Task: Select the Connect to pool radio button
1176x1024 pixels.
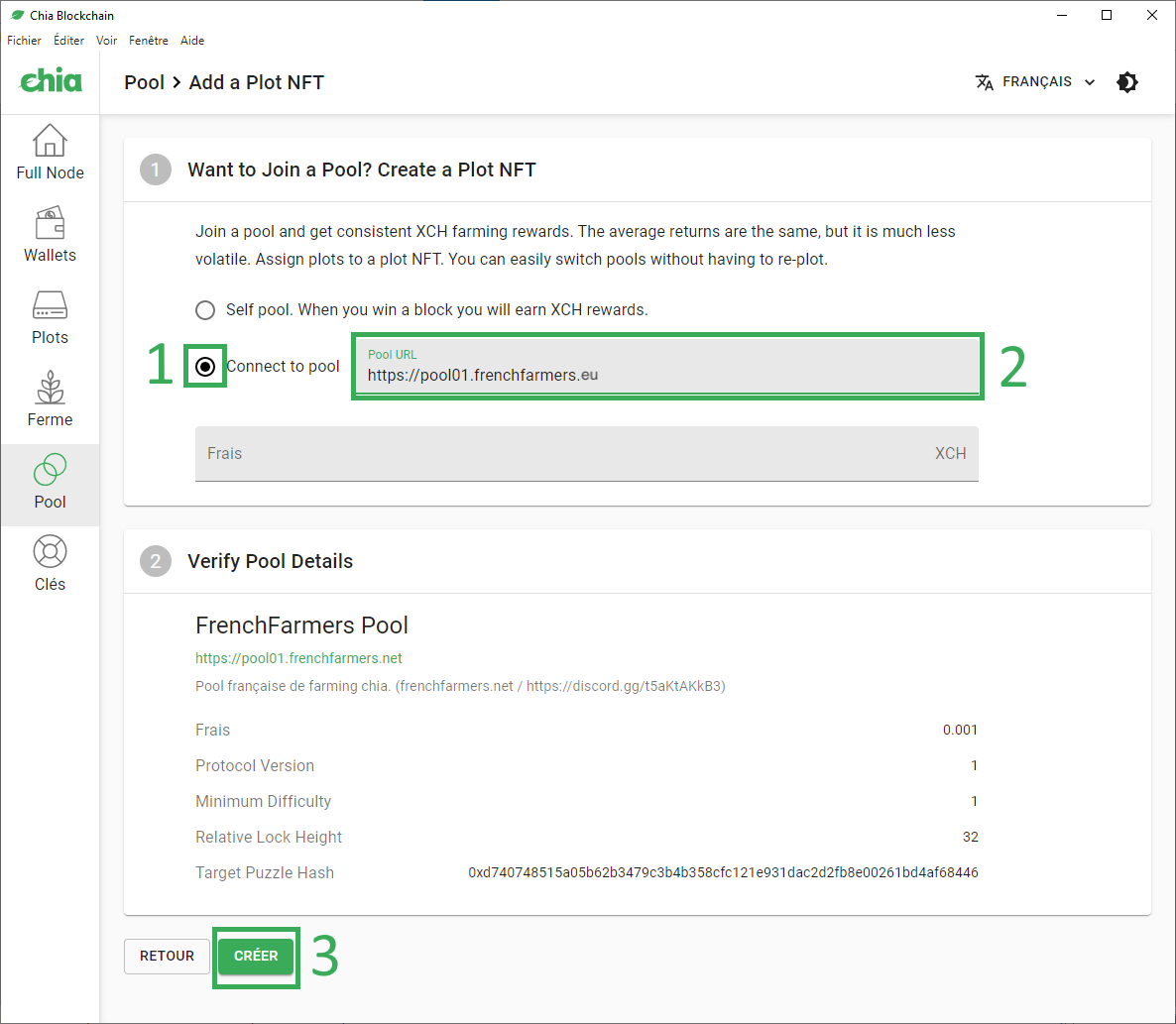Action: pyautogui.click(x=205, y=367)
